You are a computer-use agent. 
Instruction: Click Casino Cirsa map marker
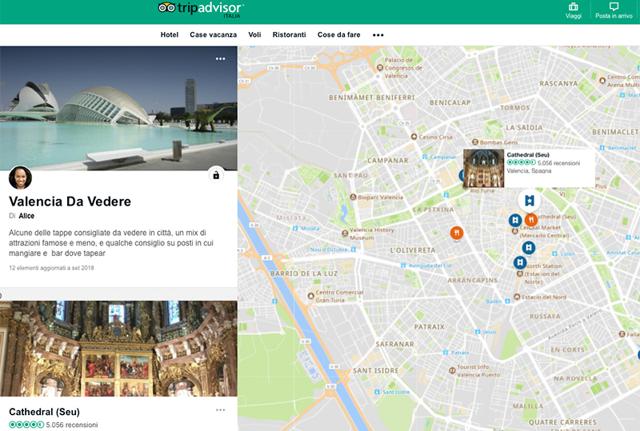(x=414, y=137)
